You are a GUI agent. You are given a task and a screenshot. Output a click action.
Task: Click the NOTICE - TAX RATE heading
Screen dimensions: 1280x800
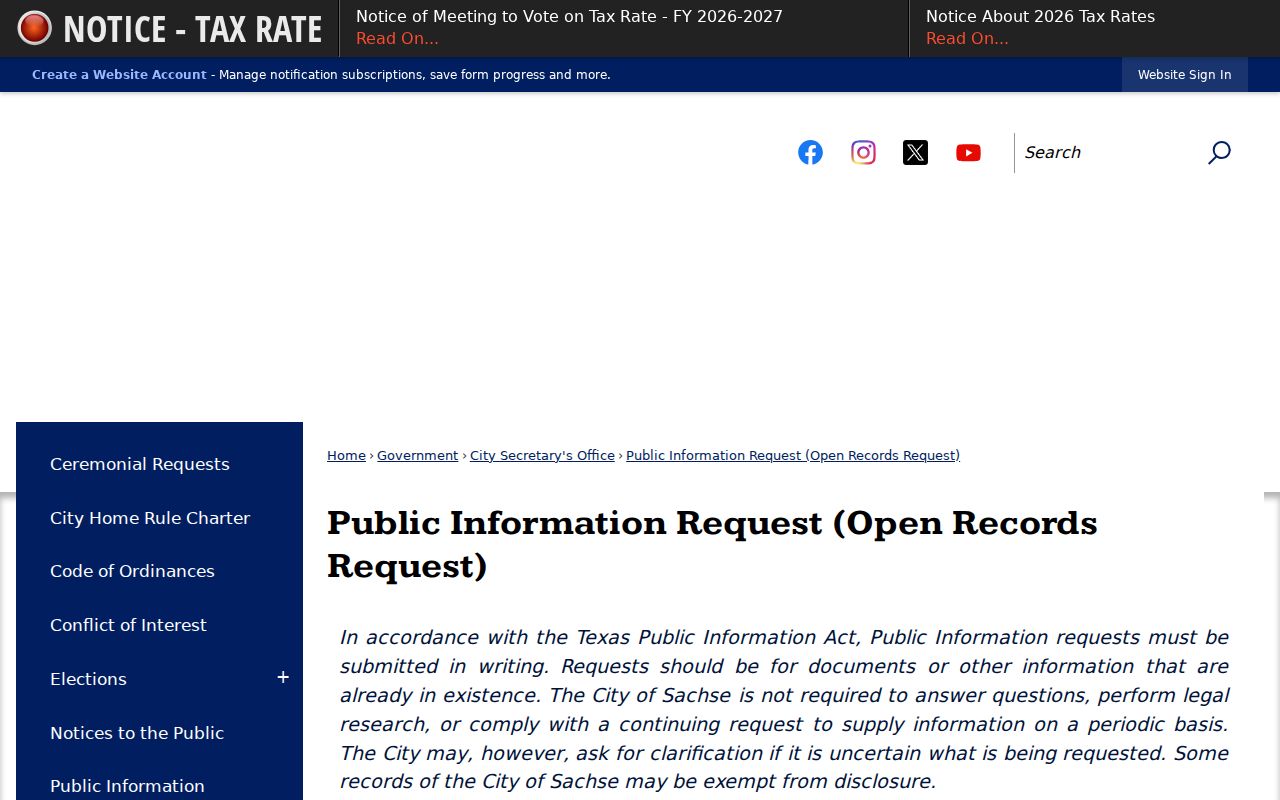tap(192, 29)
